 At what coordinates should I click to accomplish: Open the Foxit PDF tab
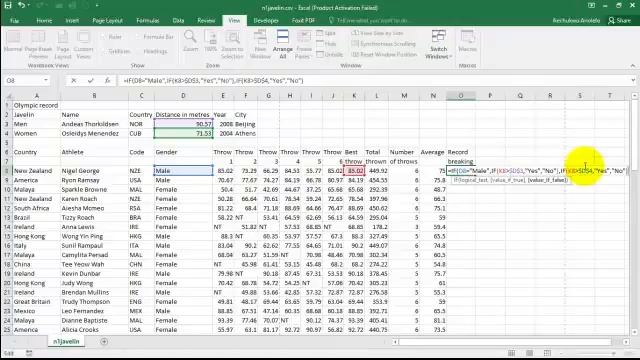tap(303, 20)
